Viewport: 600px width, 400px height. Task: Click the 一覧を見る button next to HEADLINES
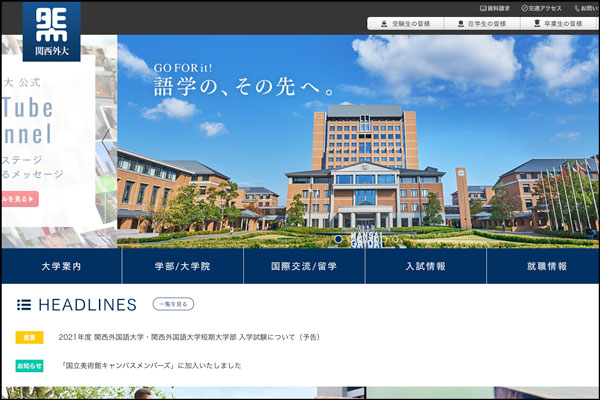click(173, 304)
